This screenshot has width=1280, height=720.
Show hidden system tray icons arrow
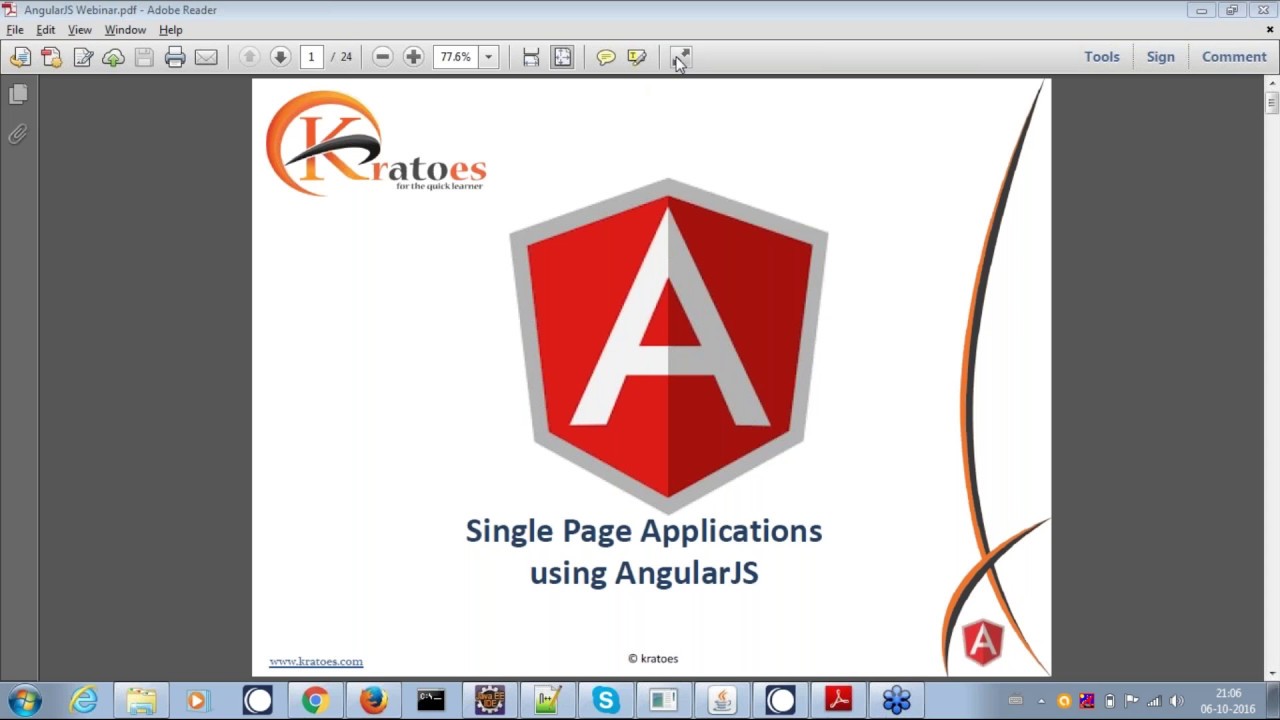1041,701
